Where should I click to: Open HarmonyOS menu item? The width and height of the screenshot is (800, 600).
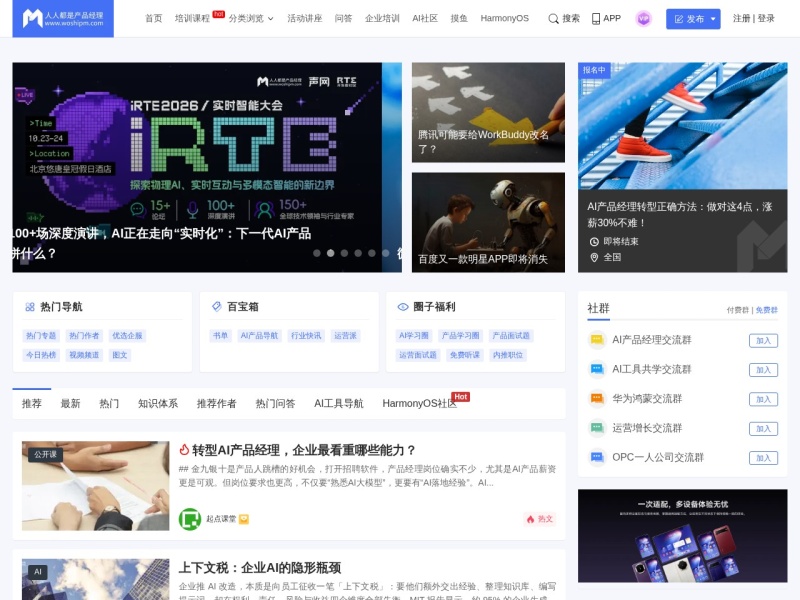point(505,18)
